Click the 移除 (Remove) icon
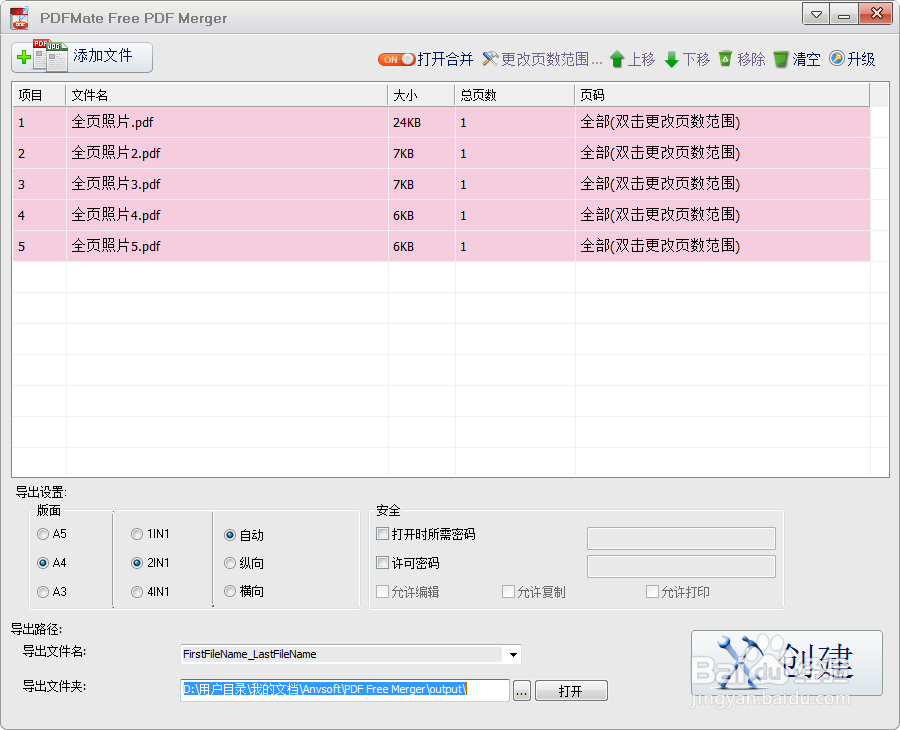 pos(726,59)
